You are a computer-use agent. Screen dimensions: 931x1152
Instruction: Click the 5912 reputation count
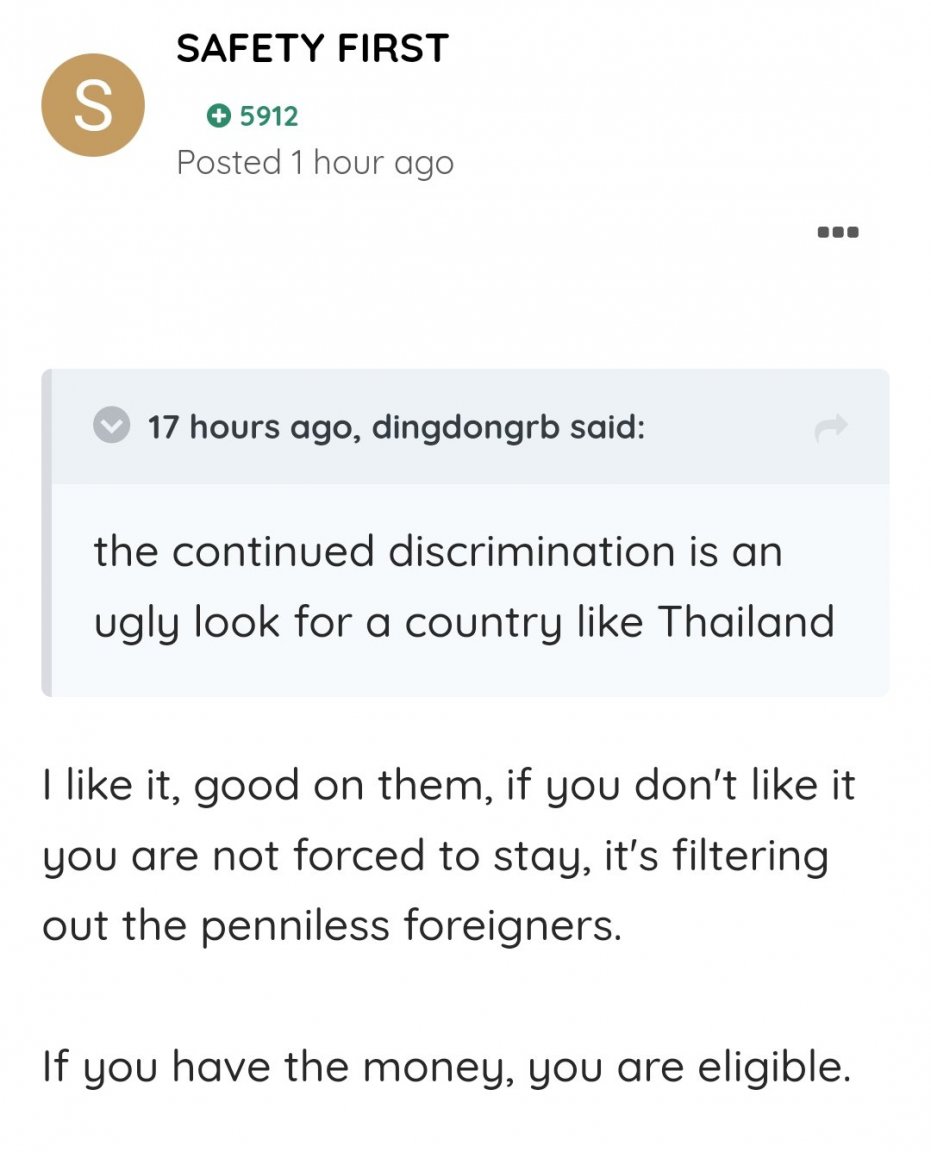point(269,116)
